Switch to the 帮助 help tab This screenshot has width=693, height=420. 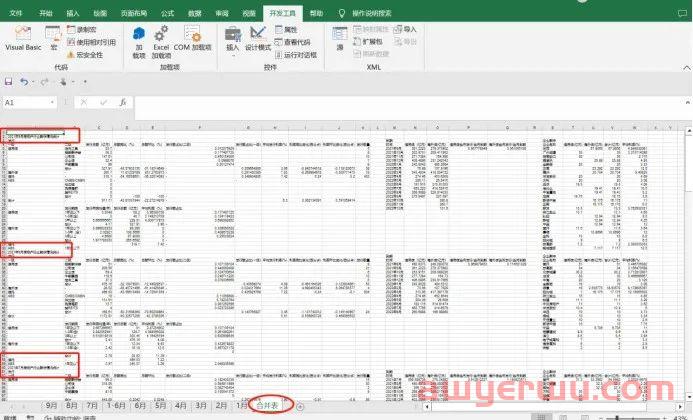click(x=316, y=13)
